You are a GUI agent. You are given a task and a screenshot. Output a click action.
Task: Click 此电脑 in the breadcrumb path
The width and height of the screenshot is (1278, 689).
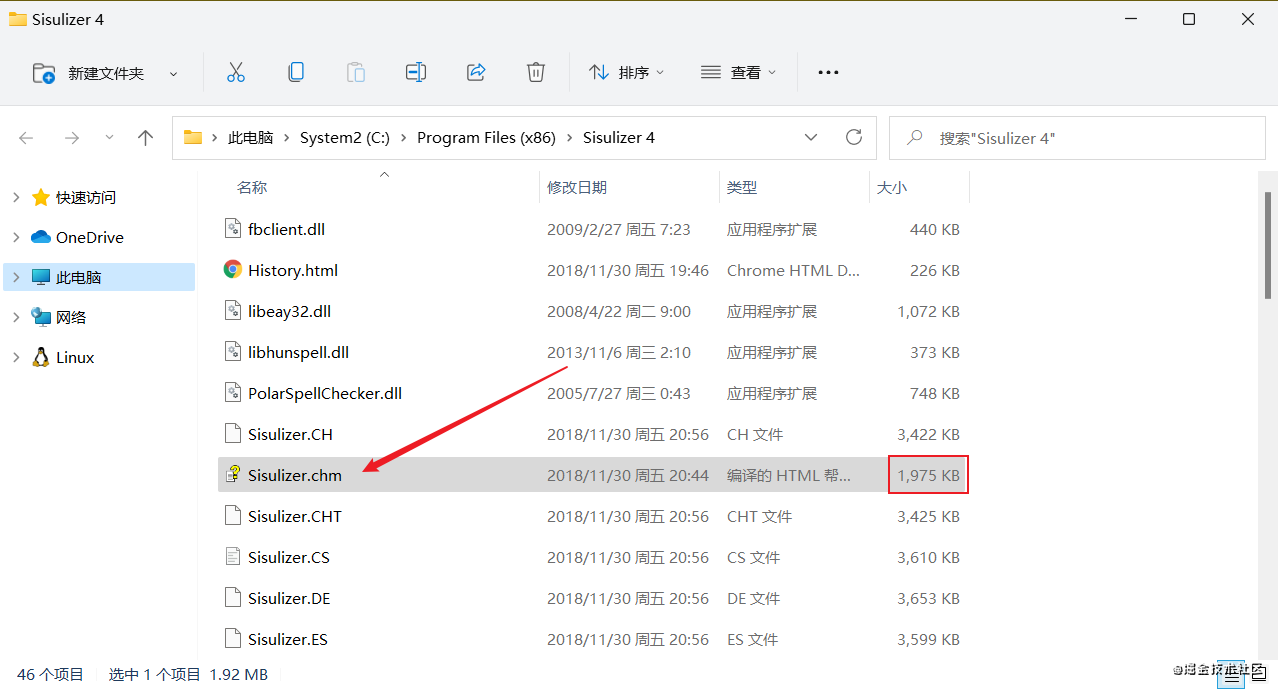point(251,138)
